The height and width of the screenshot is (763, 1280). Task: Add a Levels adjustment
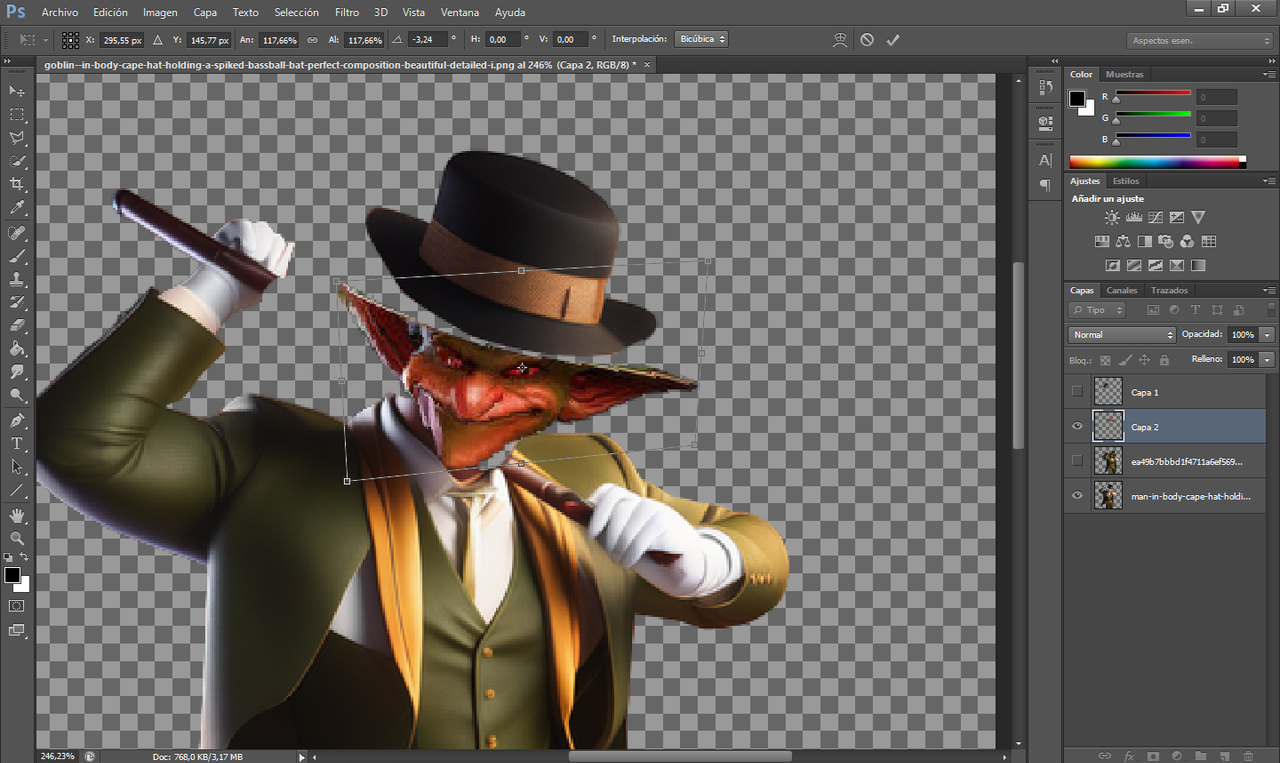pyautogui.click(x=1134, y=217)
